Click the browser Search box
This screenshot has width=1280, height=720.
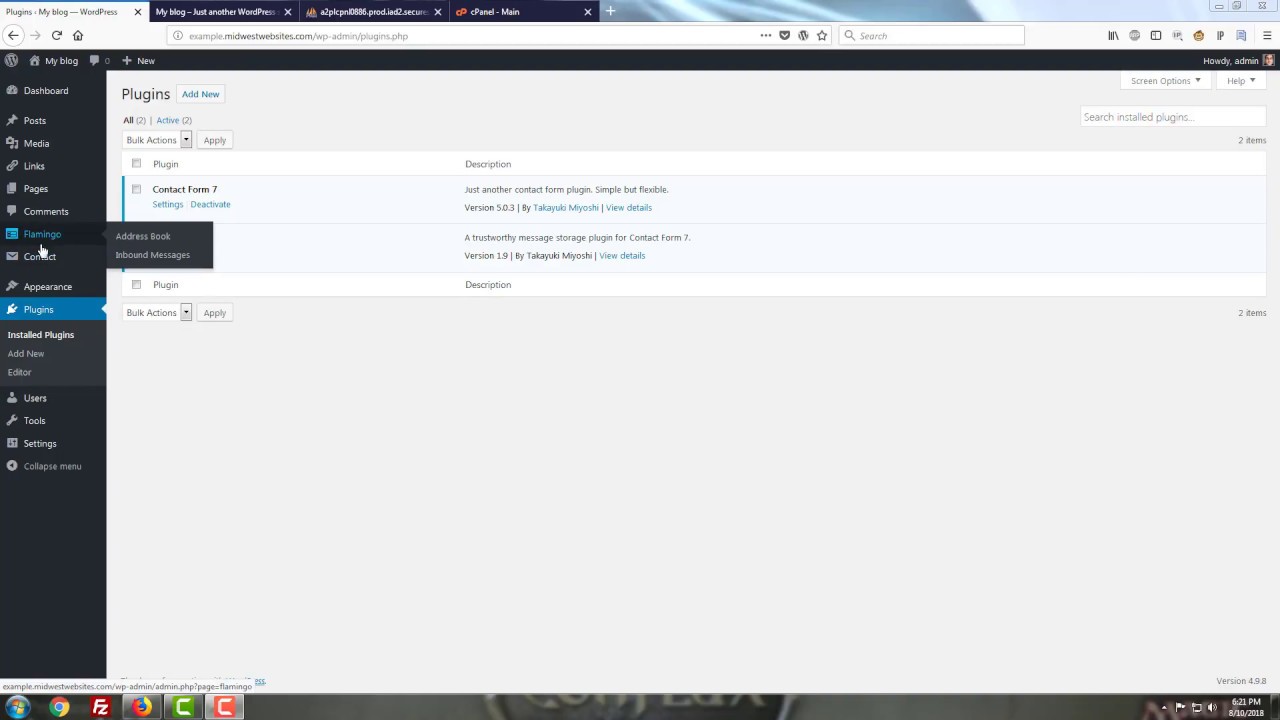coord(932,35)
